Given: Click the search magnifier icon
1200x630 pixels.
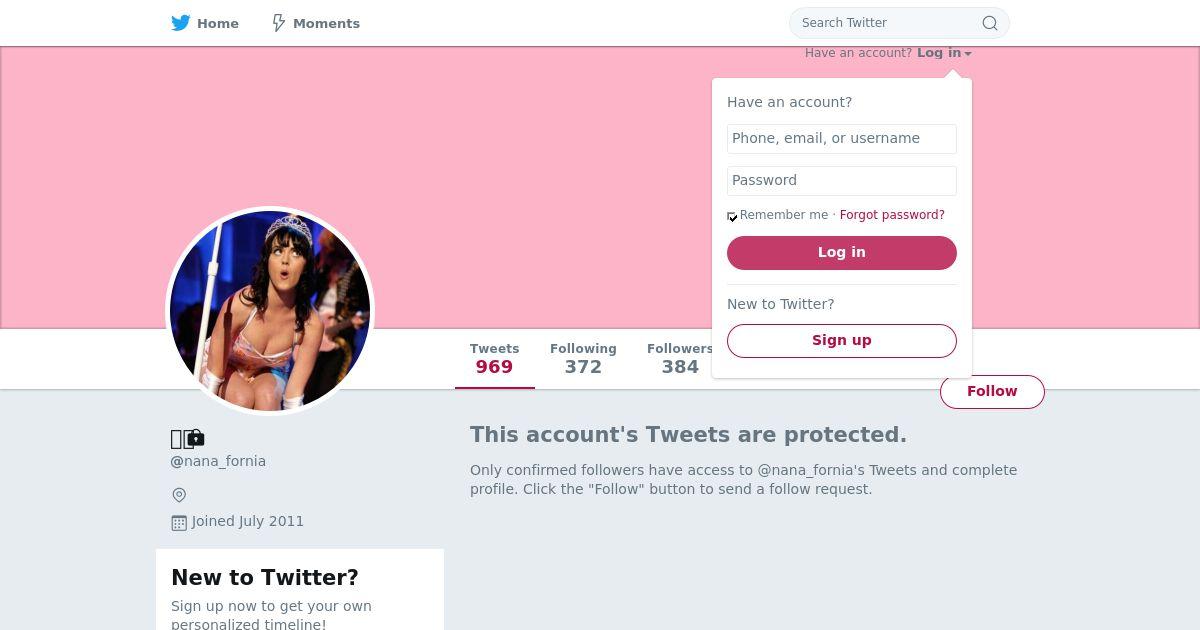Looking at the screenshot, I should pos(989,23).
